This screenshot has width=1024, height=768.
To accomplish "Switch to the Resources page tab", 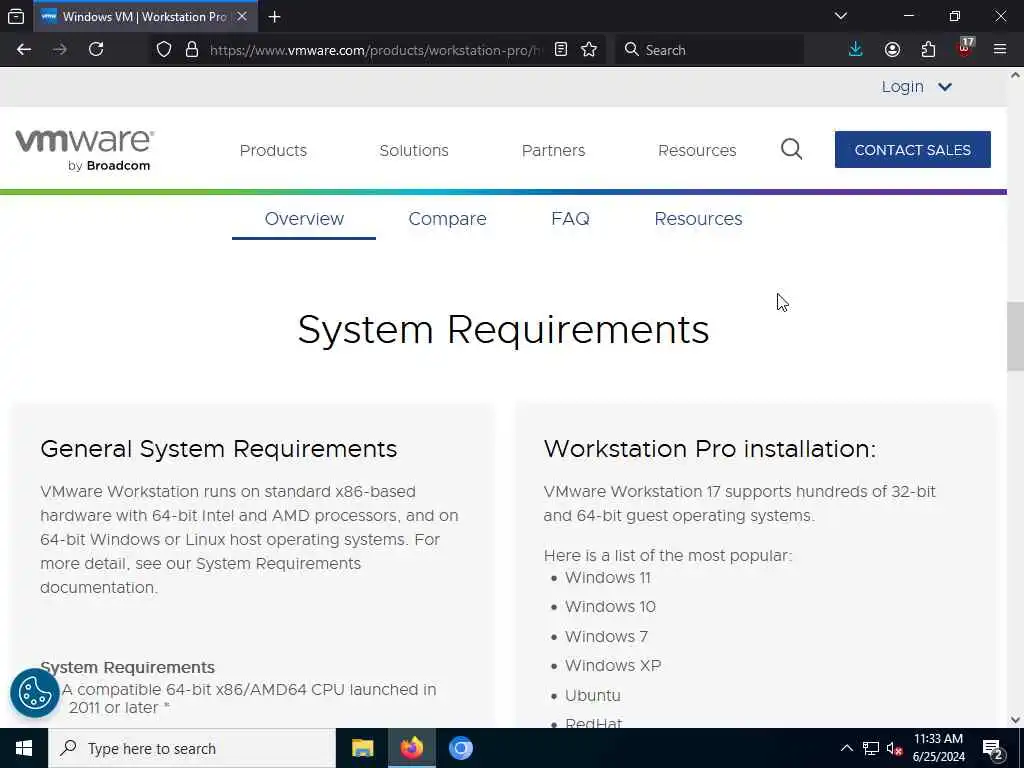I will pyautogui.click(x=698, y=219).
